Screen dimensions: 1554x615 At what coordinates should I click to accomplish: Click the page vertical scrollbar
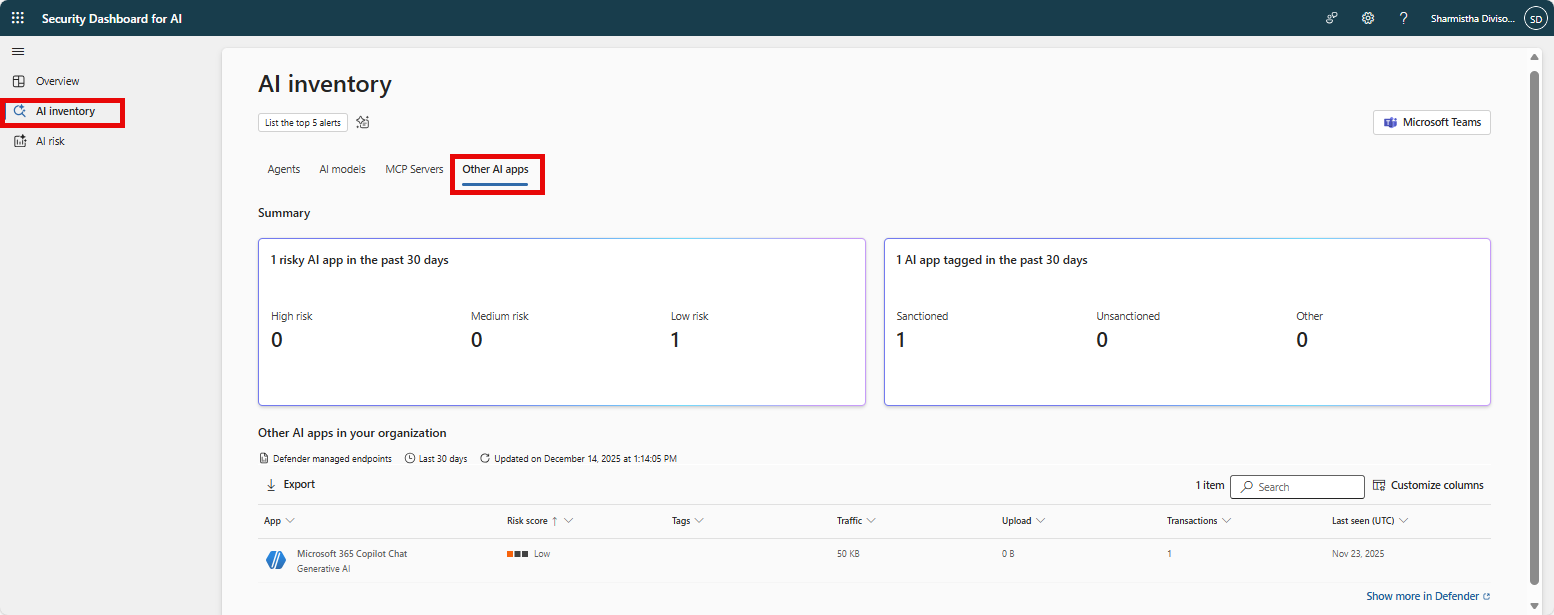1535,327
